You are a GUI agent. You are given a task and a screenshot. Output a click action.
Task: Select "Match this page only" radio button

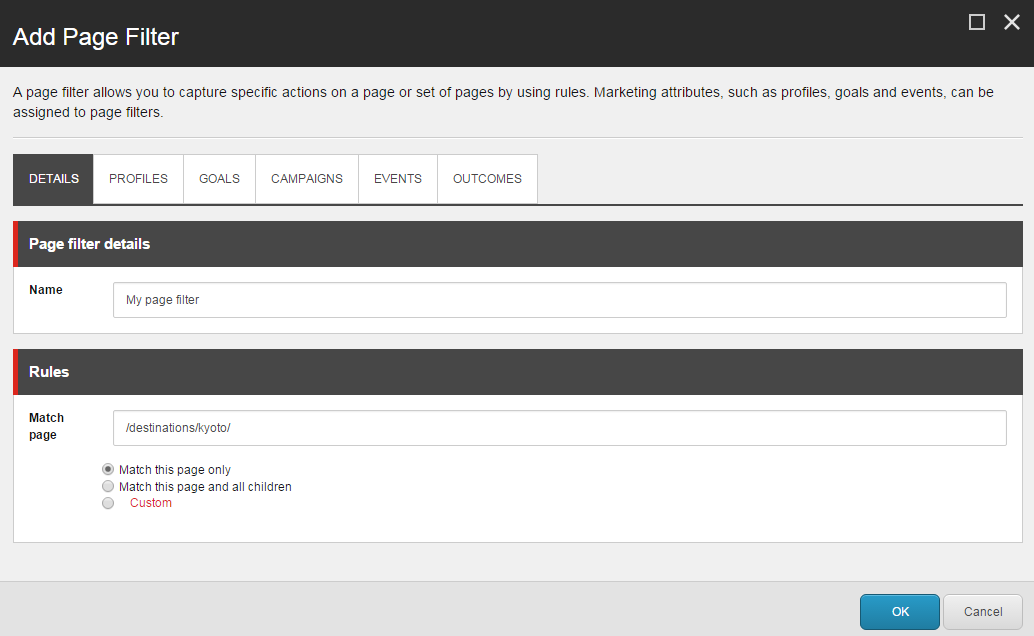tap(108, 469)
